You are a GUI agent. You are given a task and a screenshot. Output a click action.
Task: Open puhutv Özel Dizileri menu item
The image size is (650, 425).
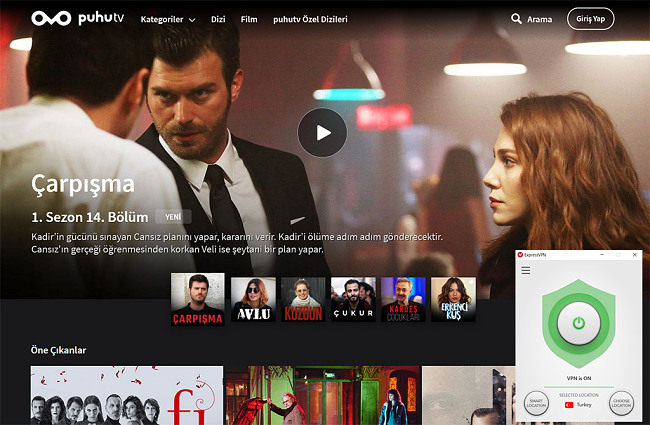[310, 19]
